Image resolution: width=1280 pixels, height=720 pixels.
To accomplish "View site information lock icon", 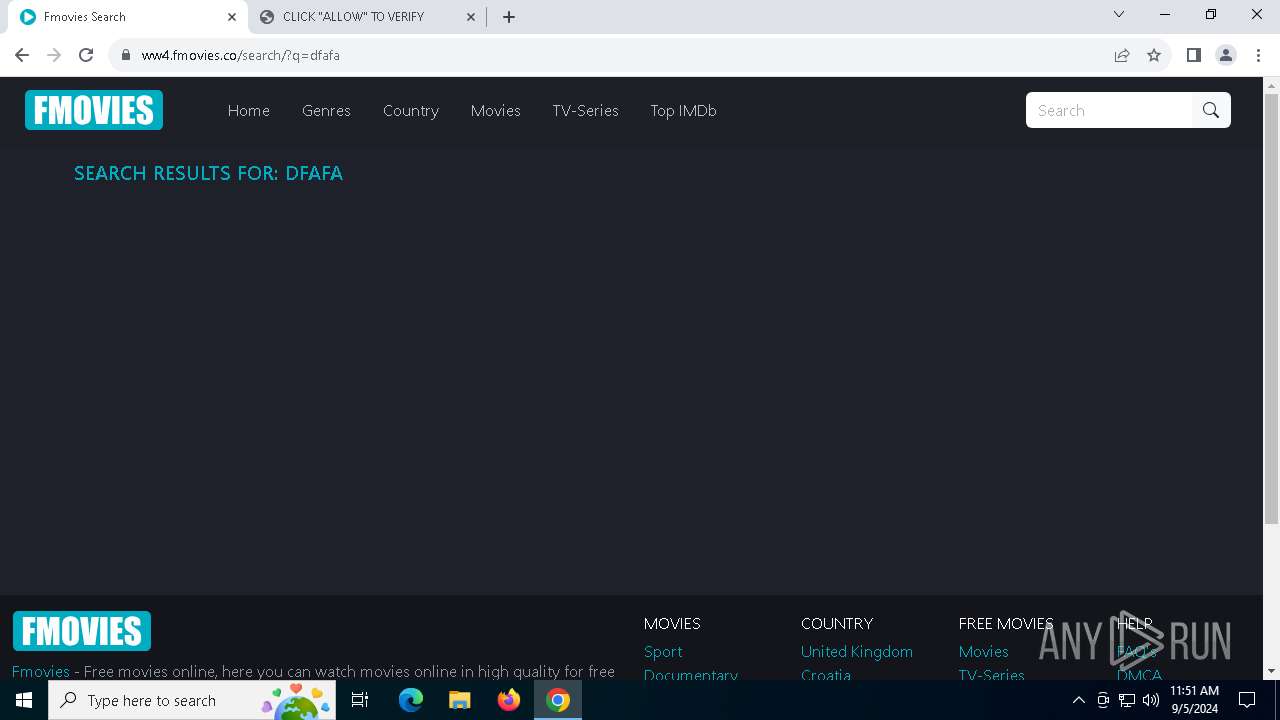I will [126, 55].
